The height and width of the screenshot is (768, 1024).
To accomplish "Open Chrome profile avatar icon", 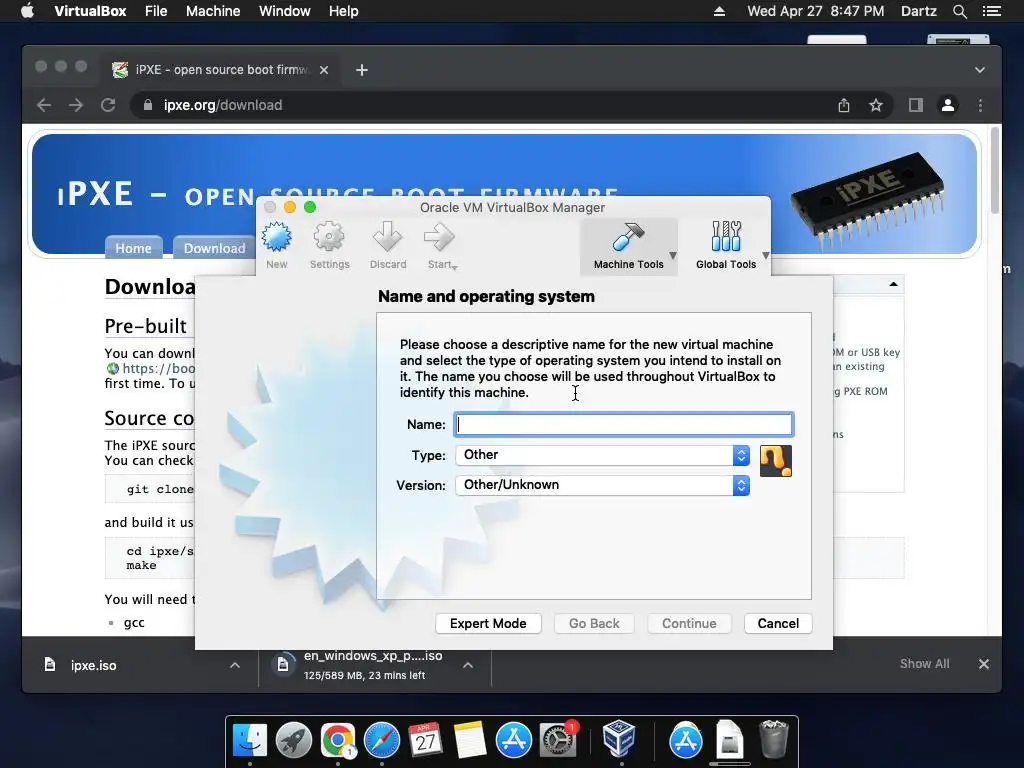I will coord(948,105).
